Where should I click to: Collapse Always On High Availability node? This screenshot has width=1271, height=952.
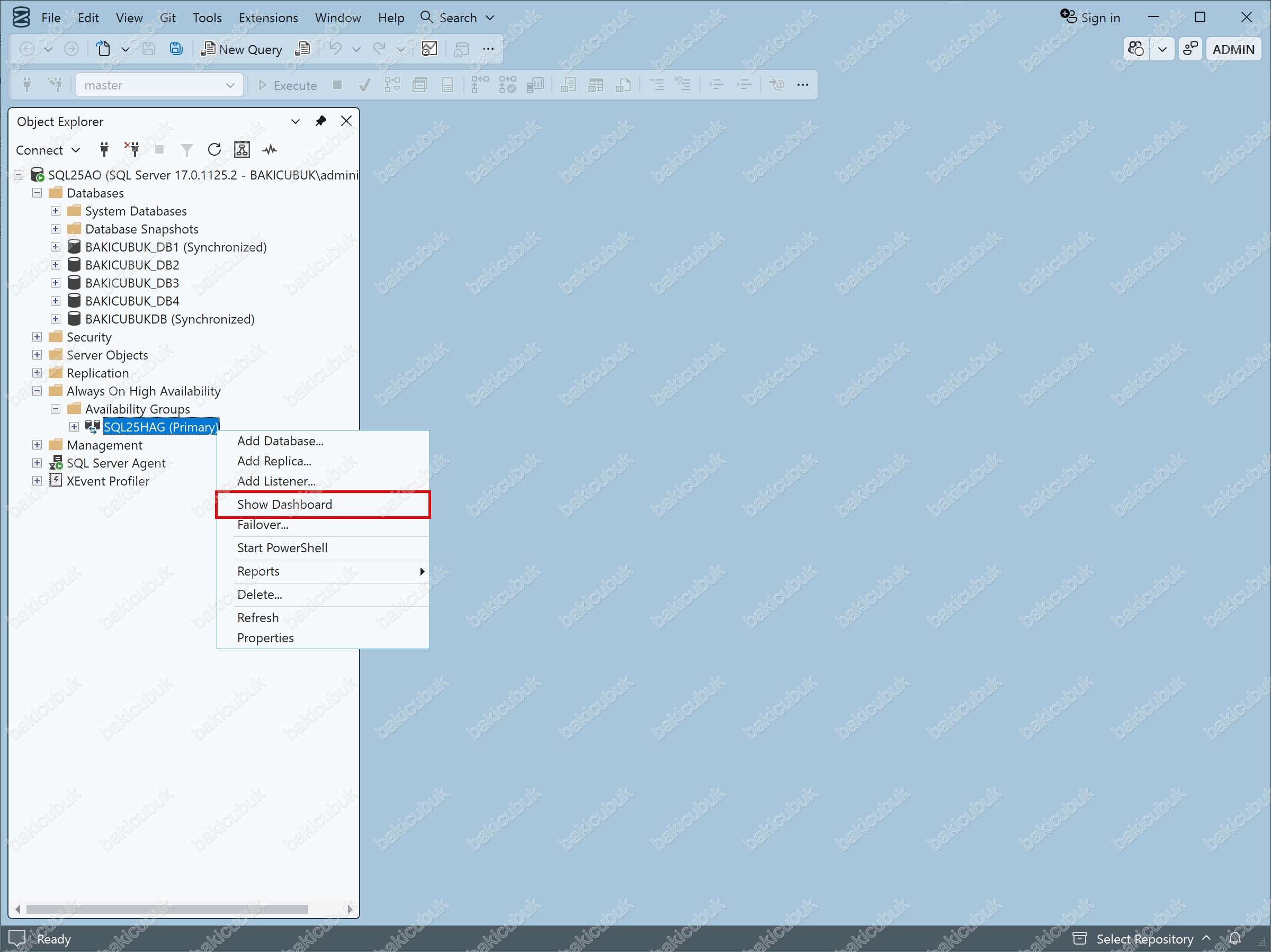[x=38, y=391]
